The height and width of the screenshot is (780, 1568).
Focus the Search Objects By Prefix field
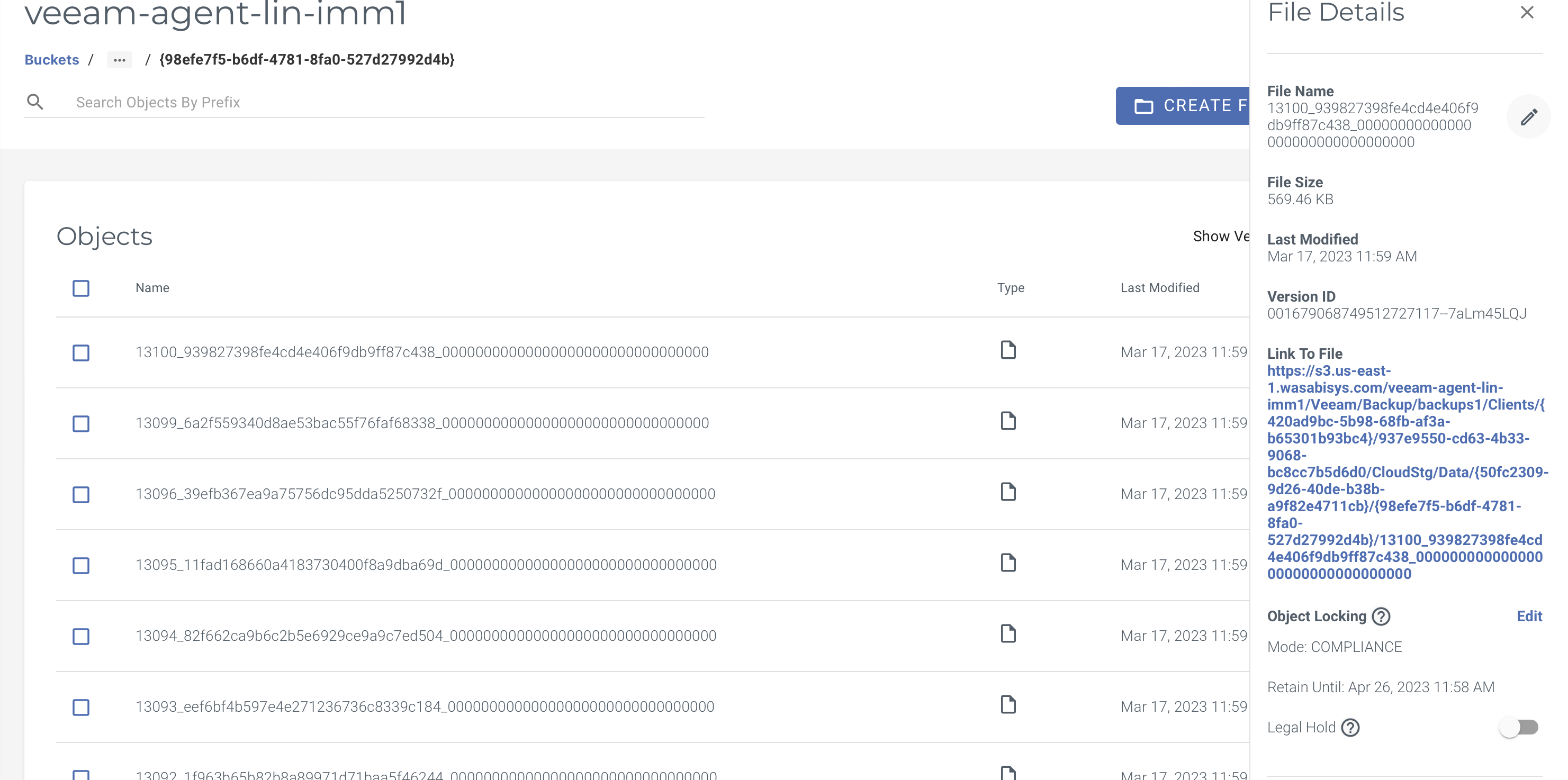coord(390,102)
